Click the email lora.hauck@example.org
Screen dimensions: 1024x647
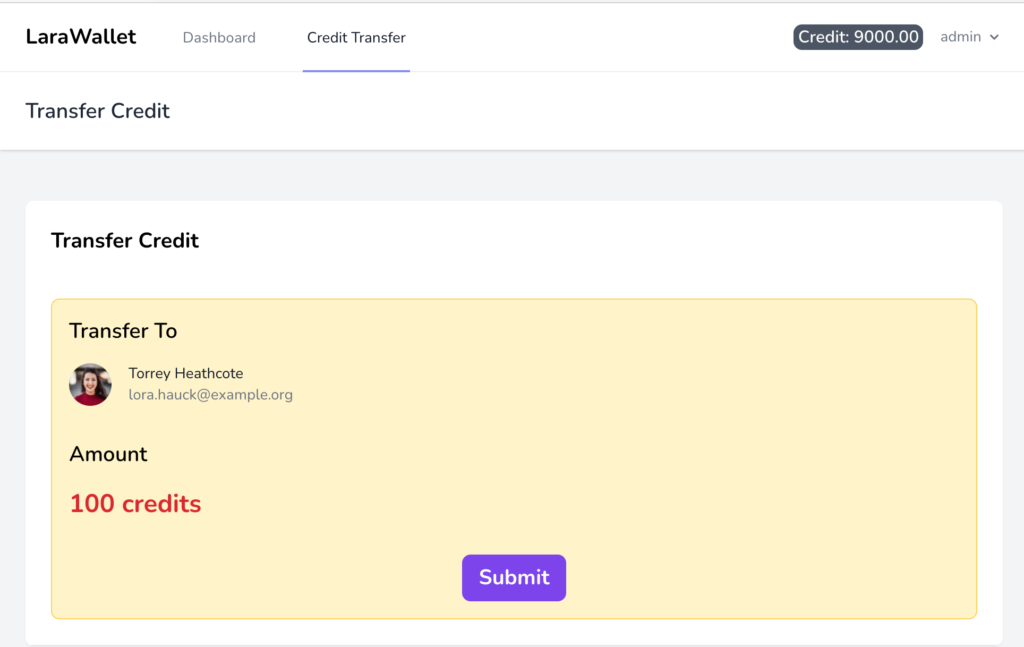click(x=210, y=395)
